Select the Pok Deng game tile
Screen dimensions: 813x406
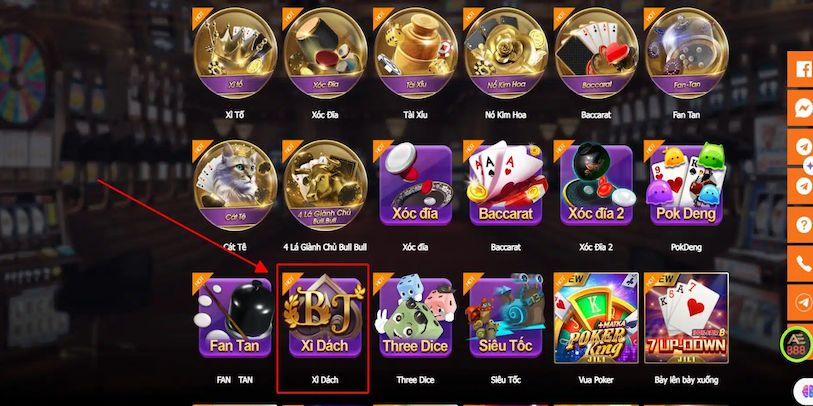coord(686,185)
